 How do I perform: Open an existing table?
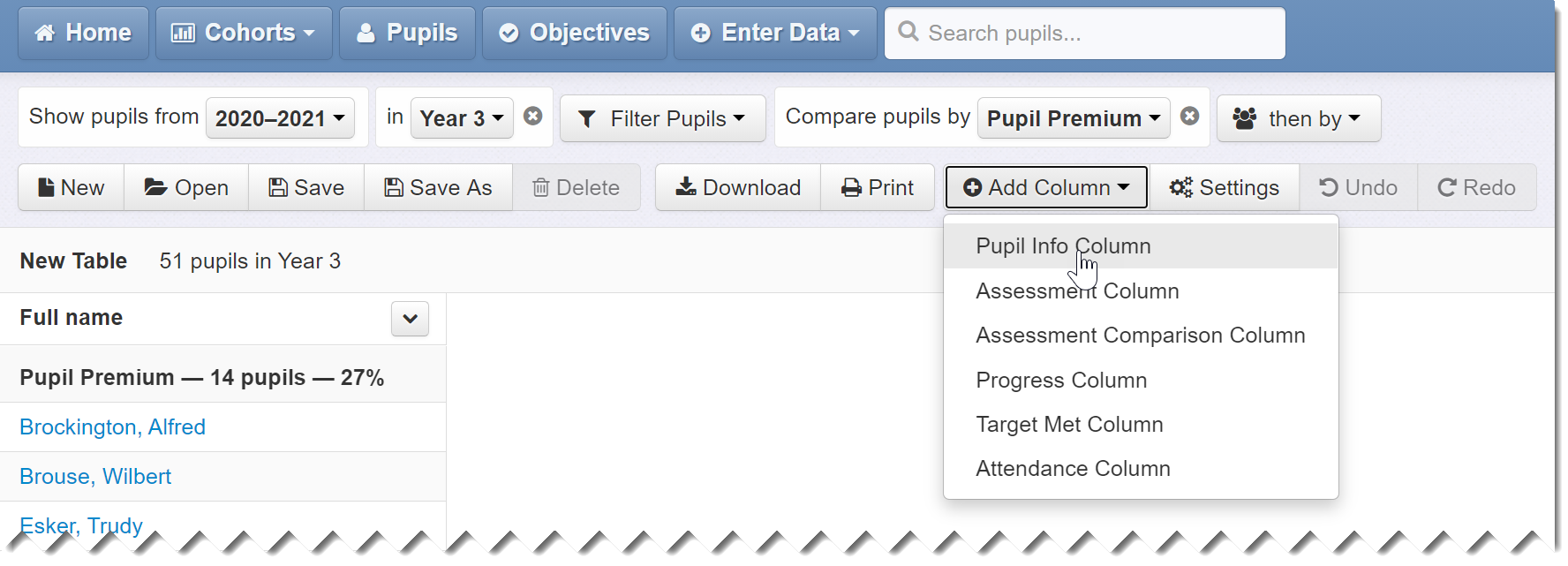pyautogui.click(x=186, y=187)
